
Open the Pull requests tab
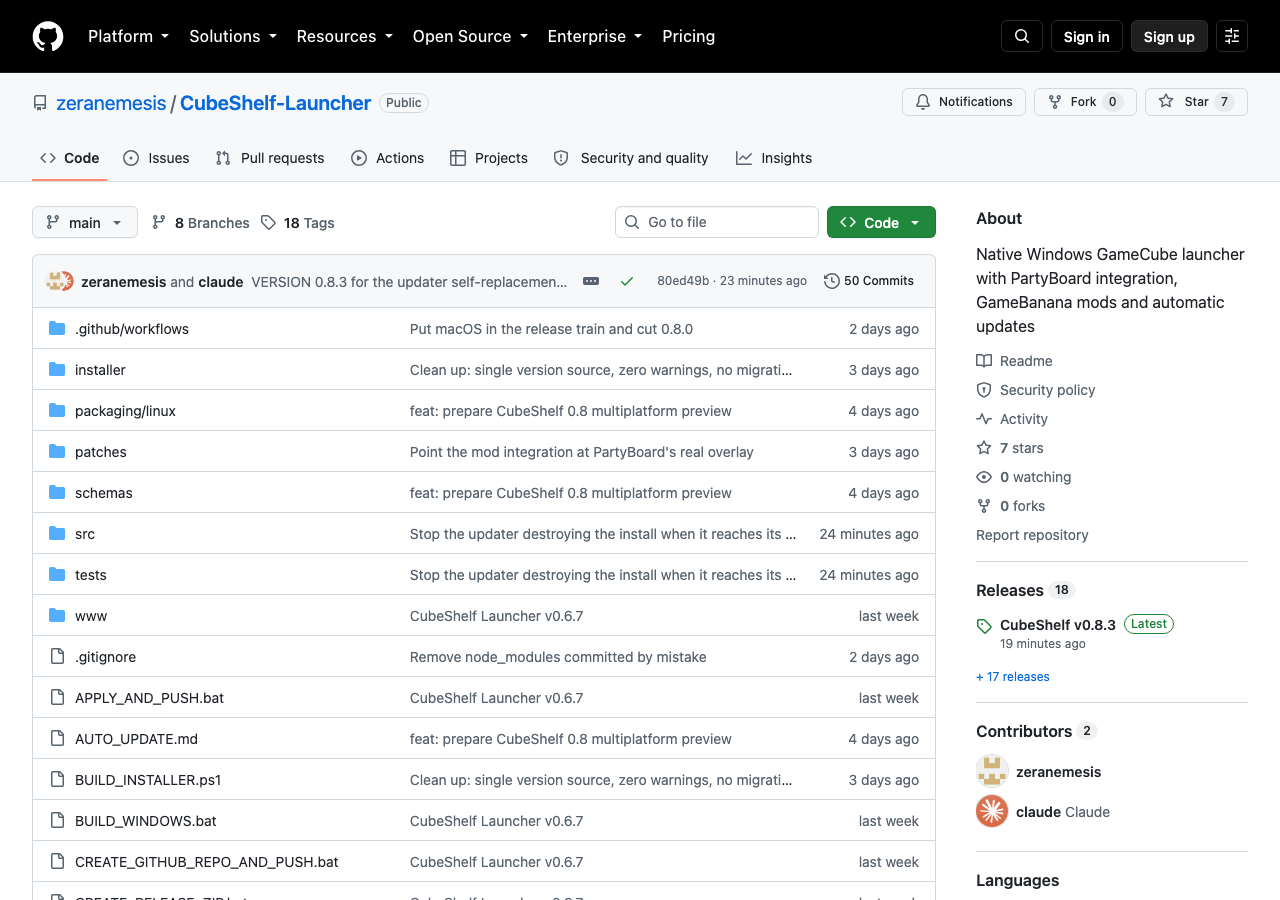270,158
